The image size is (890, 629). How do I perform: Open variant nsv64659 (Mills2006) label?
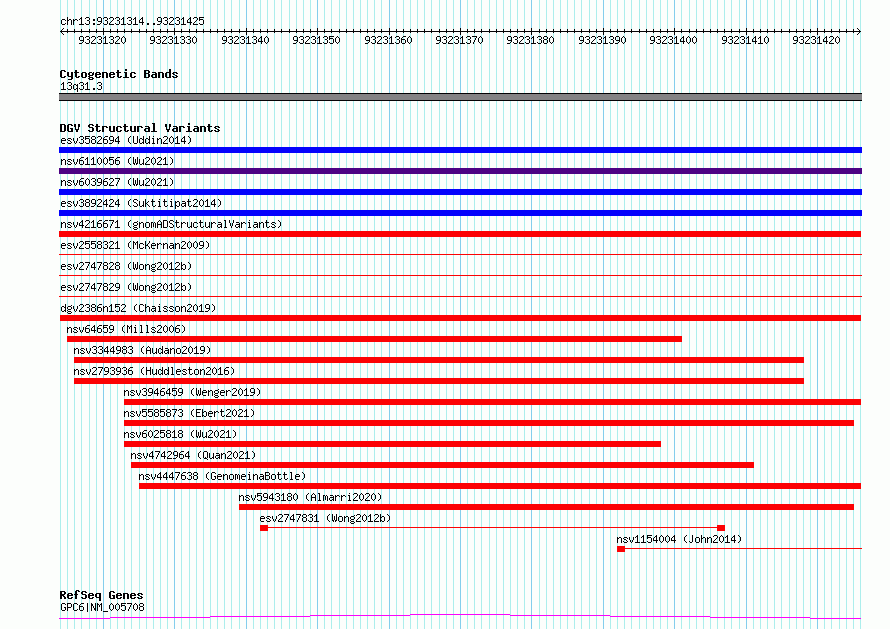(x=126, y=329)
